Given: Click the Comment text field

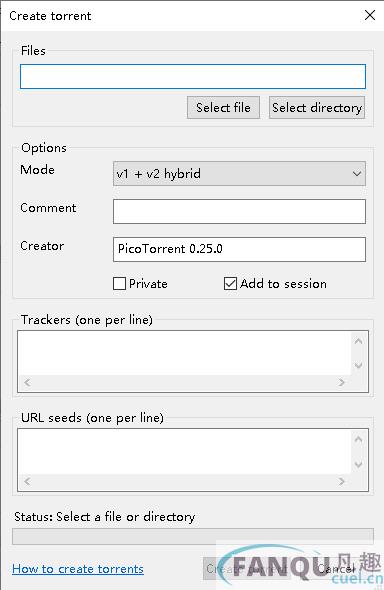Looking at the screenshot, I should pyautogui.click(x=239, y=211).
